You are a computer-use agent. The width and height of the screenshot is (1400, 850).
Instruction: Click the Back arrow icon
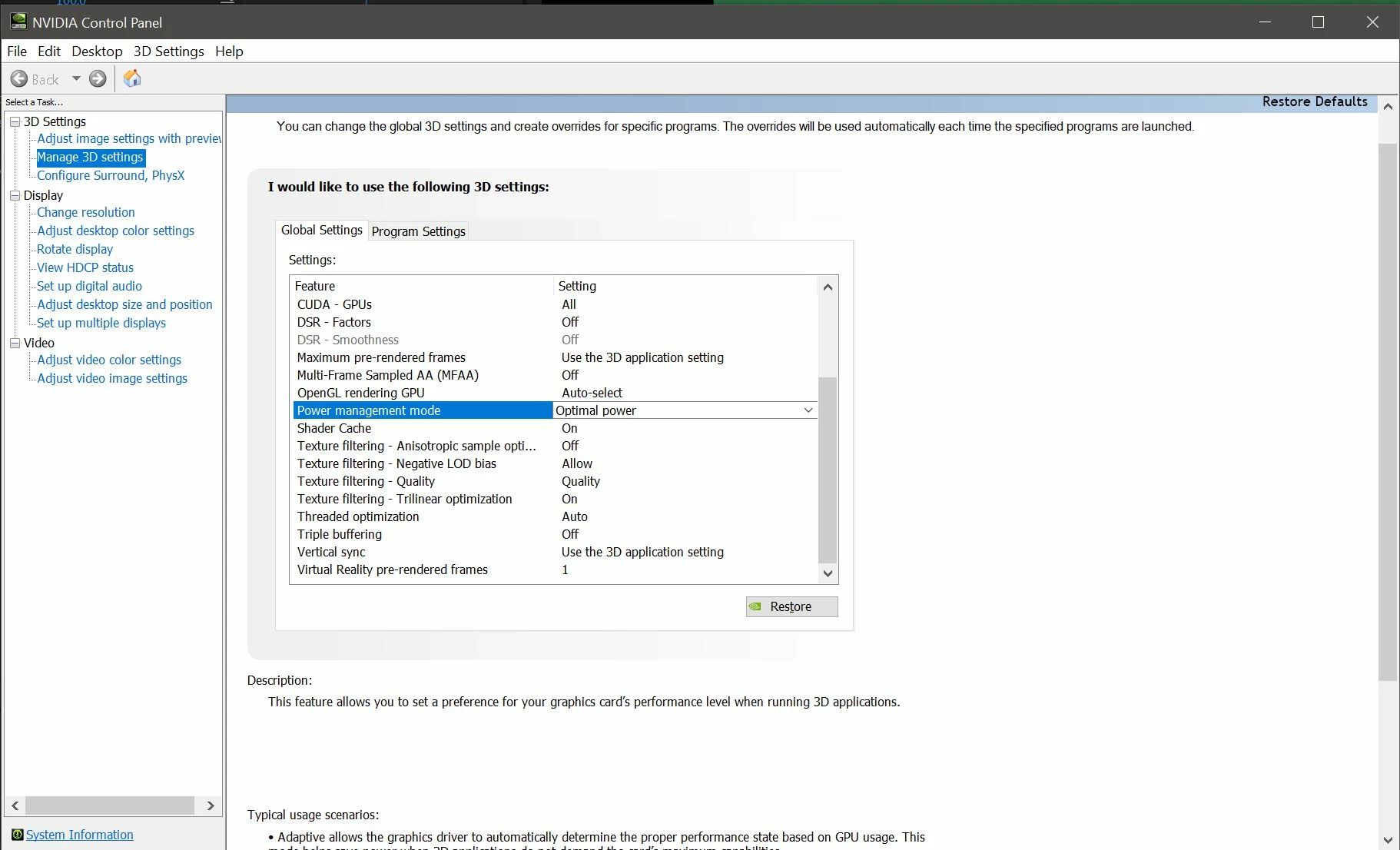pos(19,78)
